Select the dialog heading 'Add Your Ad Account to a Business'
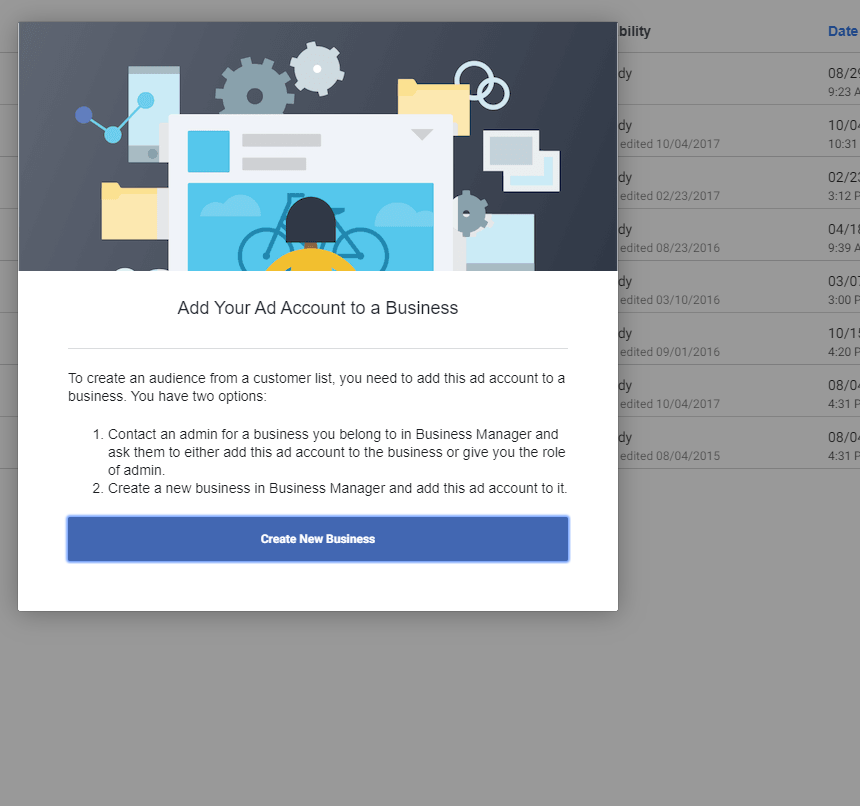The height and width of the screenshot is (806, 860). click(x=318, y=308)
